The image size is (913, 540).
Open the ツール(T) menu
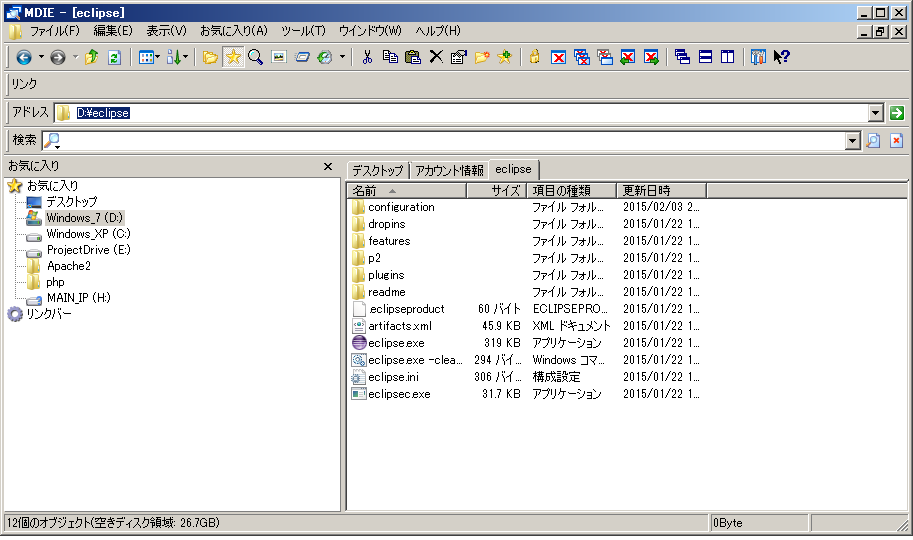(303, 31)
